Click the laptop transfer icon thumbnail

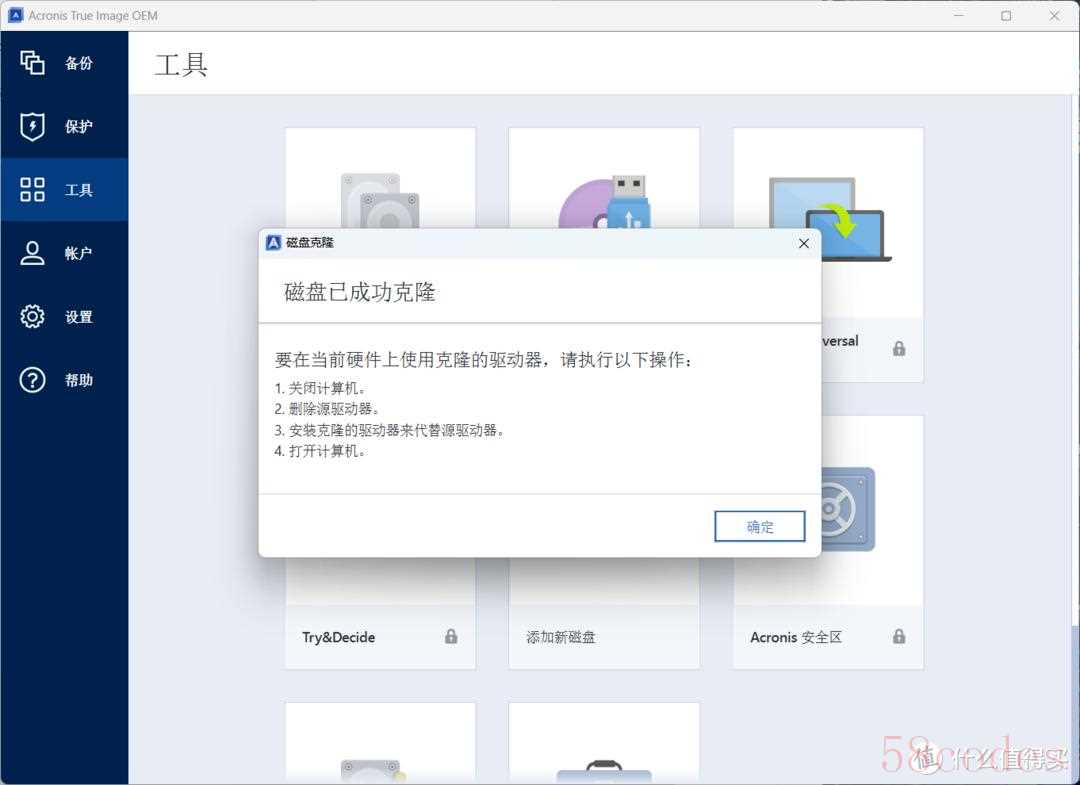(x=830, y=219)
